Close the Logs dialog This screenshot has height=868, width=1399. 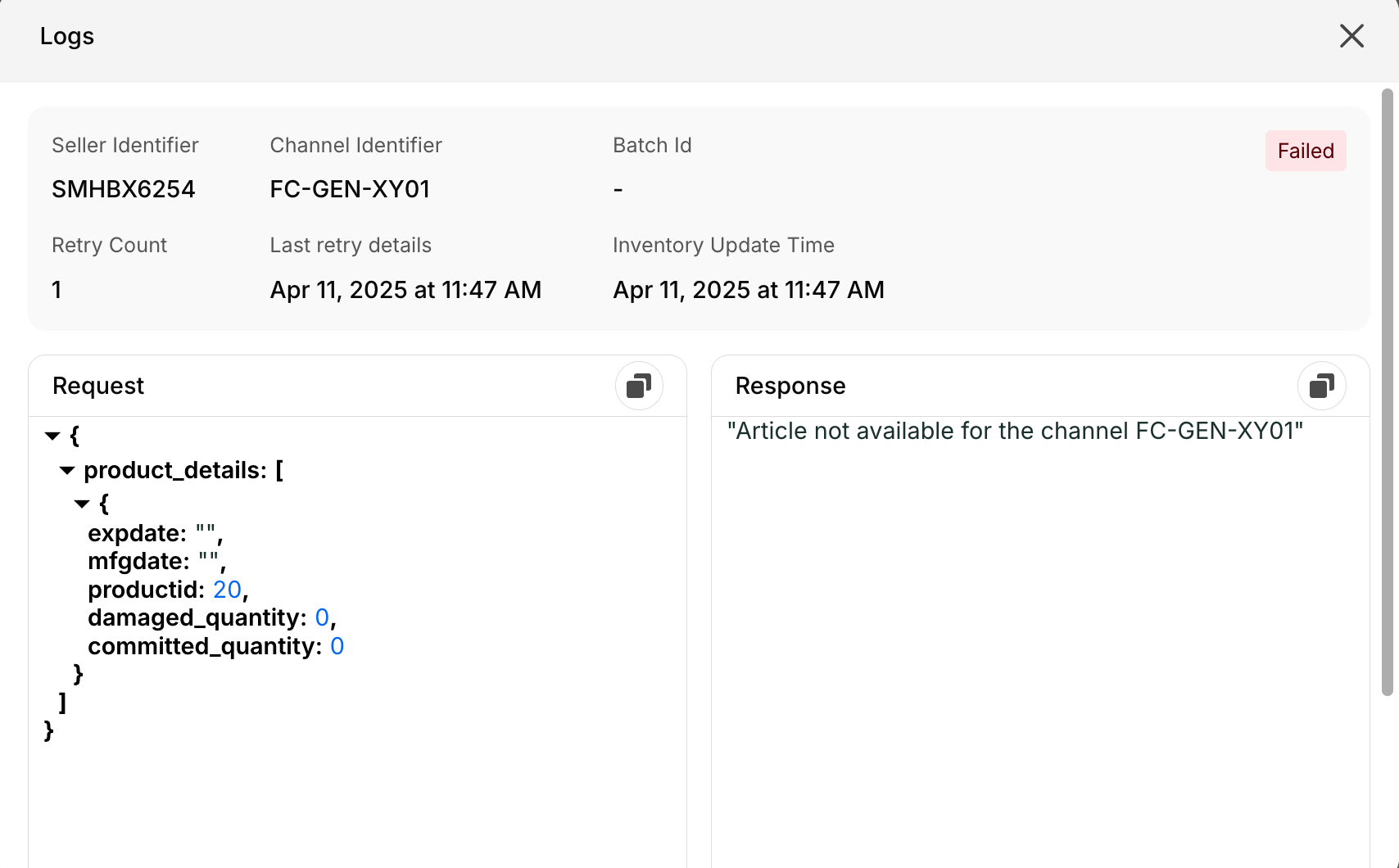coord(1351,36)
